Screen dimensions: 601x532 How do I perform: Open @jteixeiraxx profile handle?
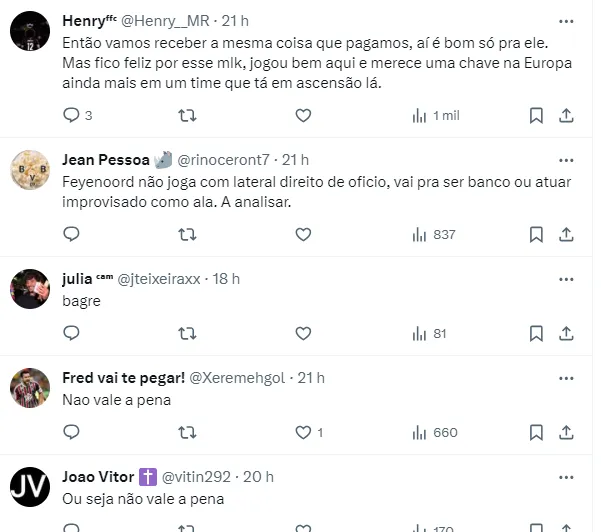pos(159,279)
